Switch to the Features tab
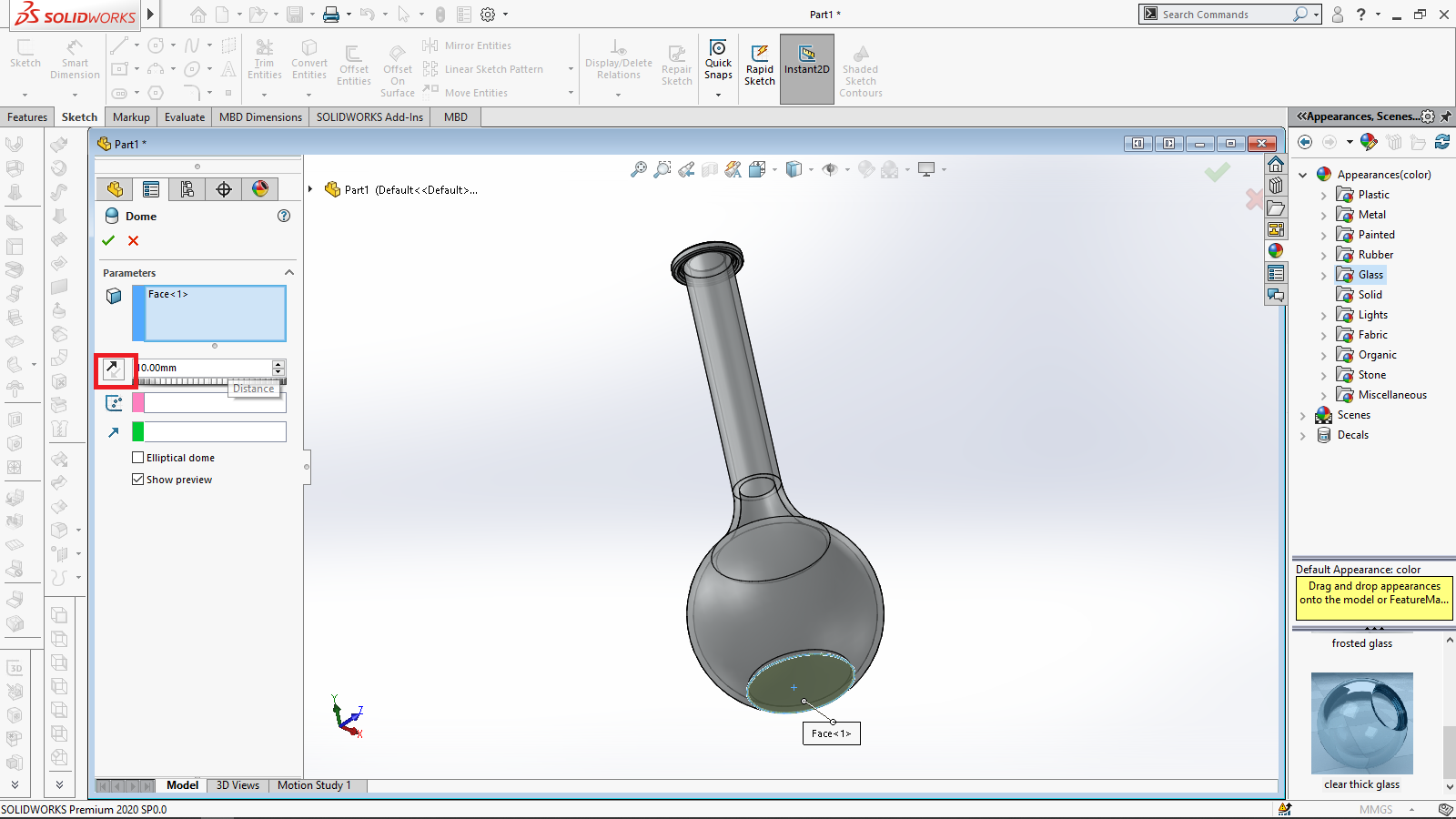 click(x=27, y=117)
